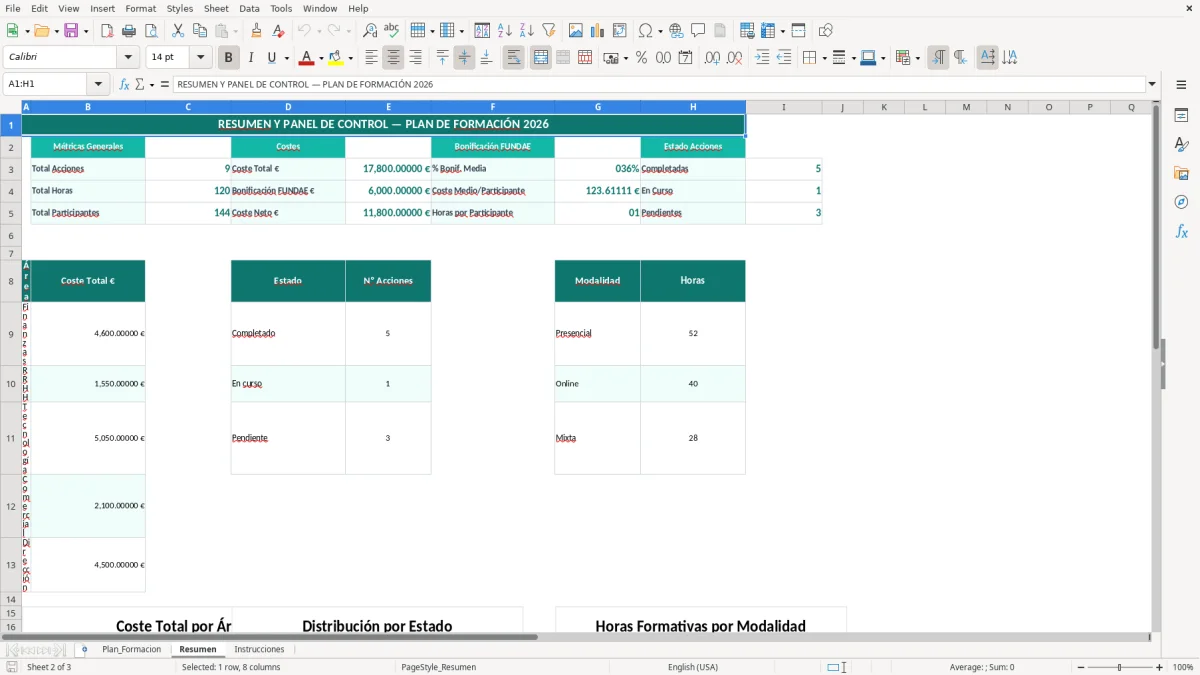Open Gallery panel in the sidebar

[1181, 173]
